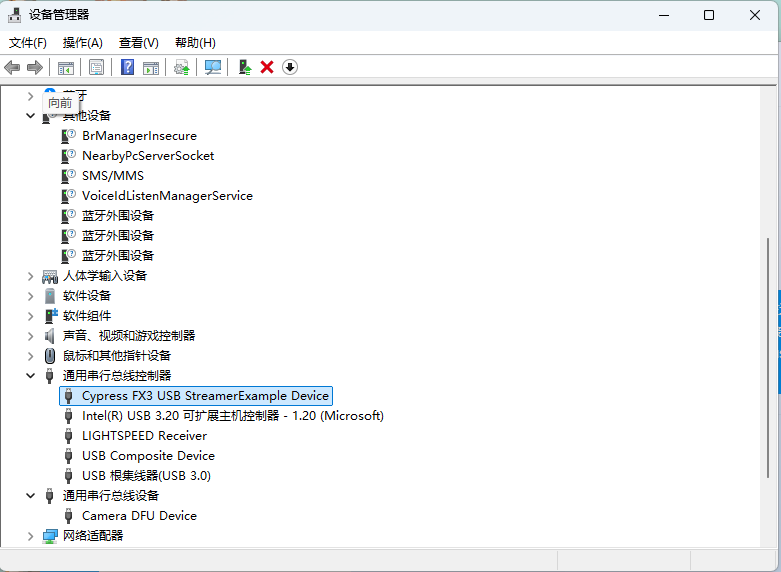Select Camera DFU Device entry
This screenshot has width=781, height=572.
tap(139, 516)
